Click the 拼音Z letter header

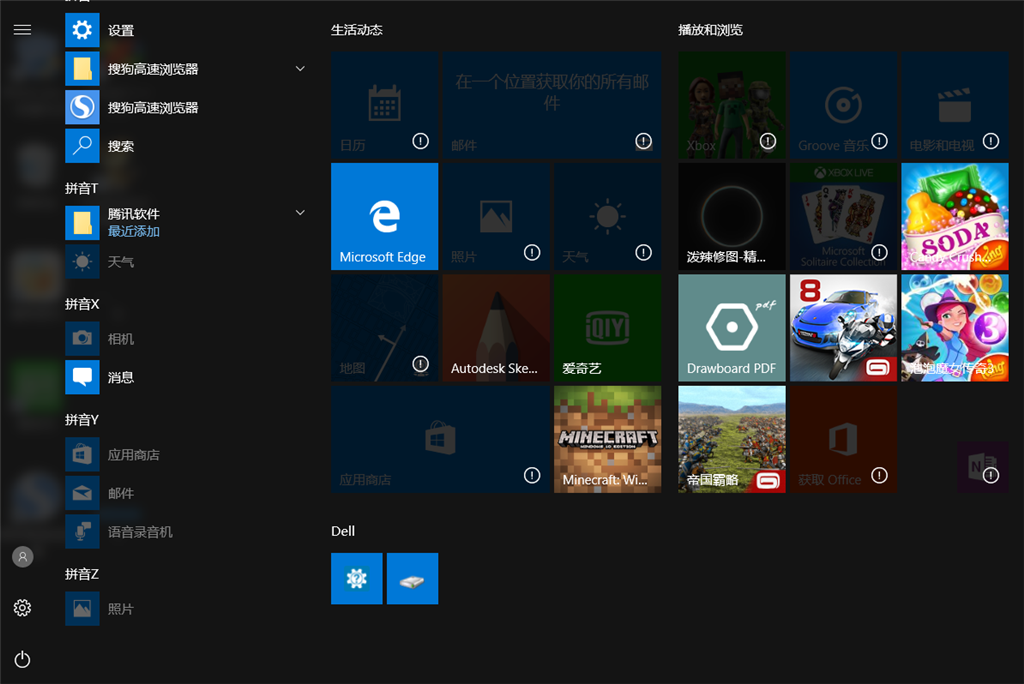[82, 574]
